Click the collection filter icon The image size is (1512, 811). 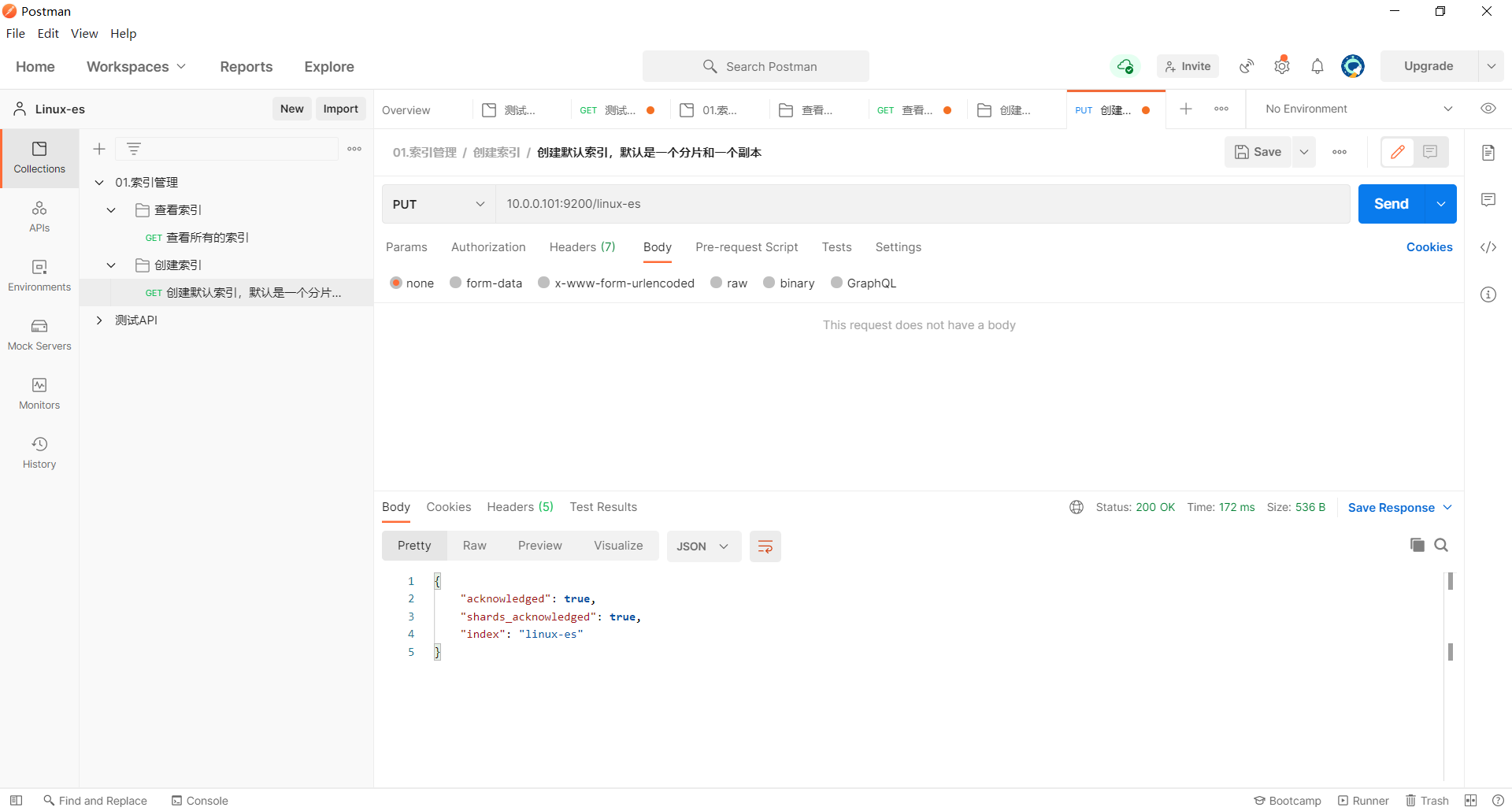point(134,149)
